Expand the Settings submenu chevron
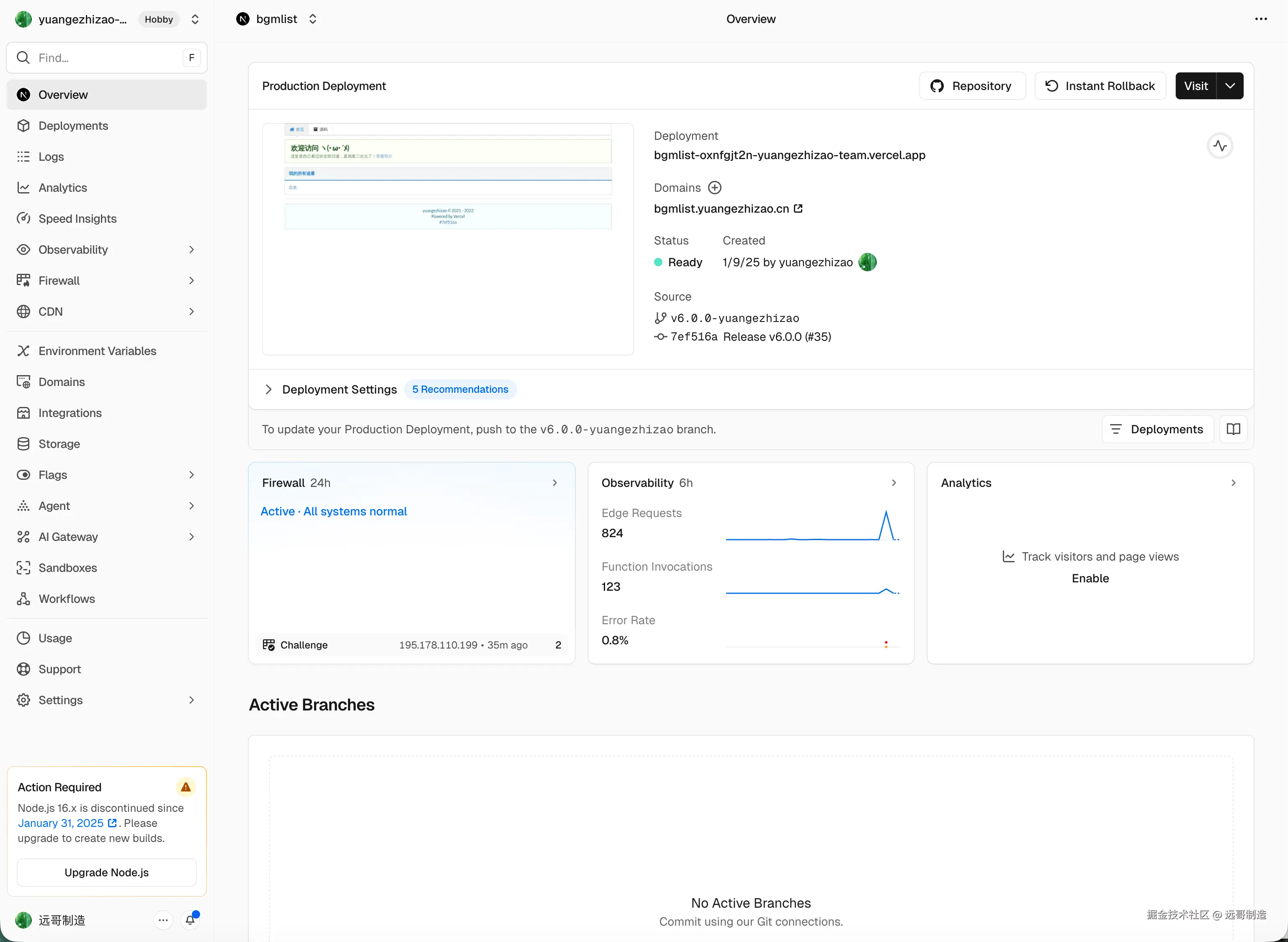The width and height of the screenshot is (1288, 942). click(x=192, y=700)
